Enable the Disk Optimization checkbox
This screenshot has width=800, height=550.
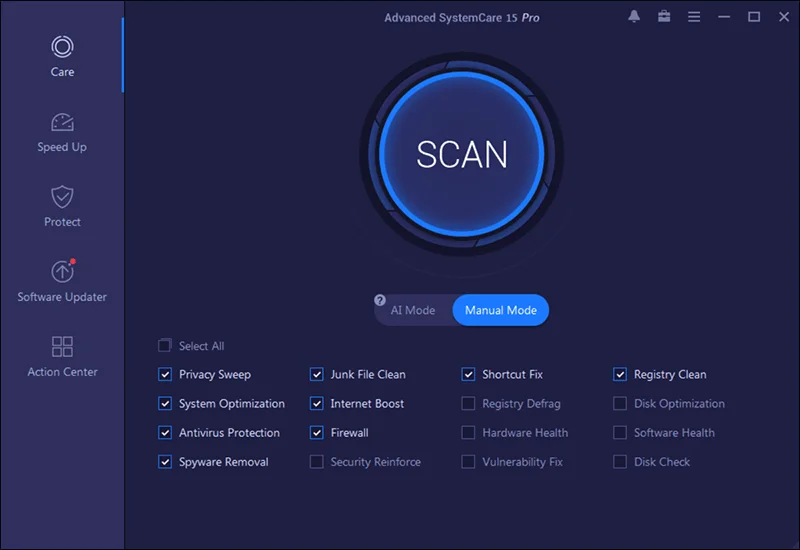tap(620, 404)
